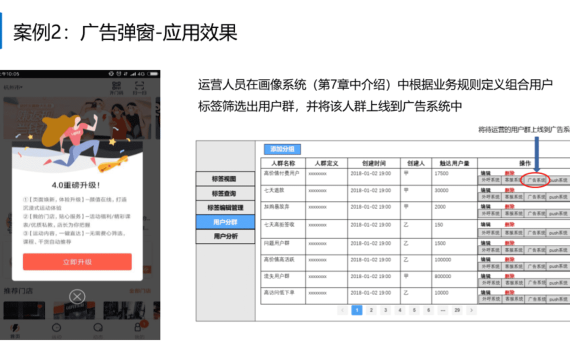This screenshot has width=570, height=360.
Task: Click 编辑 for 高价值付费用户 row
Action: [x=485, y=173]
